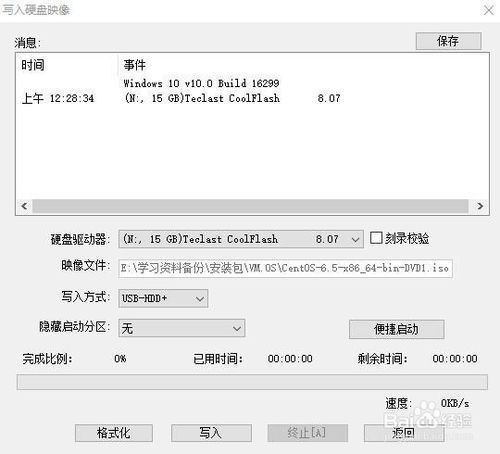Click the 格式化 (Format) button

pyautogui.click(x=114, y=433)
